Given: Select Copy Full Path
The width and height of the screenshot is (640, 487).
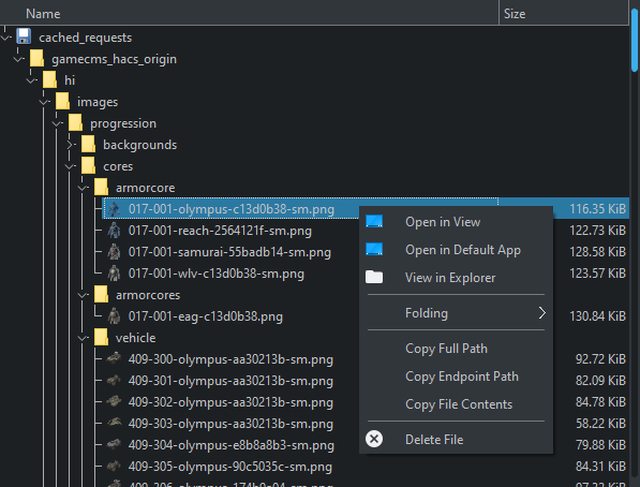Looking at the screenshot, I should coord(456,348).
